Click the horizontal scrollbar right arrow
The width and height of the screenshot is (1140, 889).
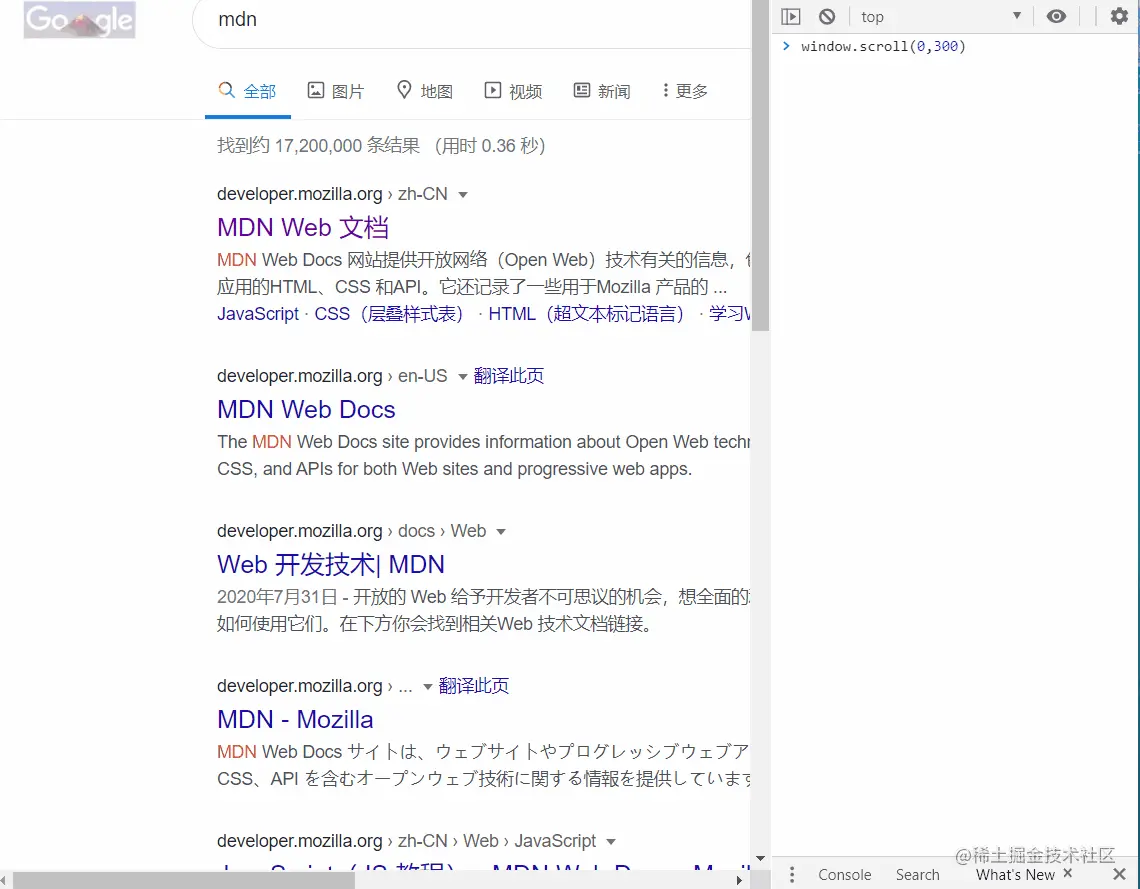click(x=739, y=880)
